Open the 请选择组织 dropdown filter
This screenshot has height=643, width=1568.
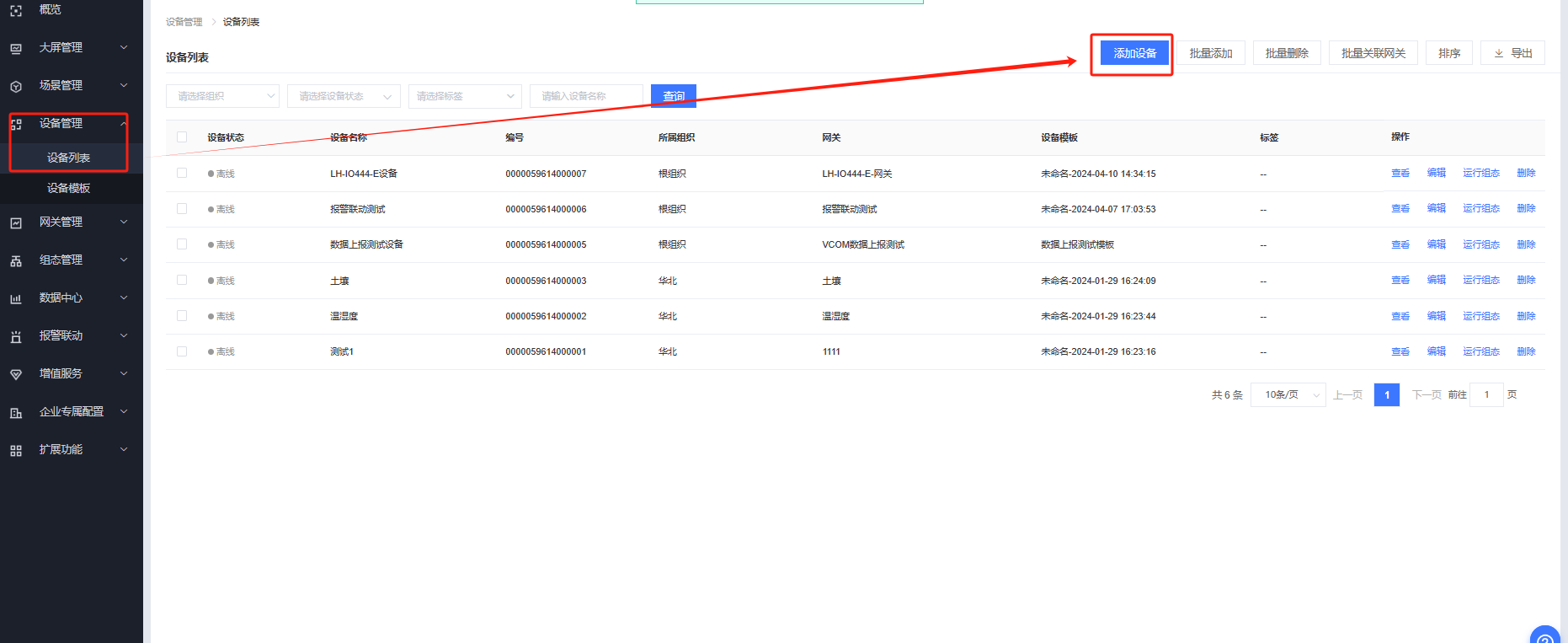point(222,96)
